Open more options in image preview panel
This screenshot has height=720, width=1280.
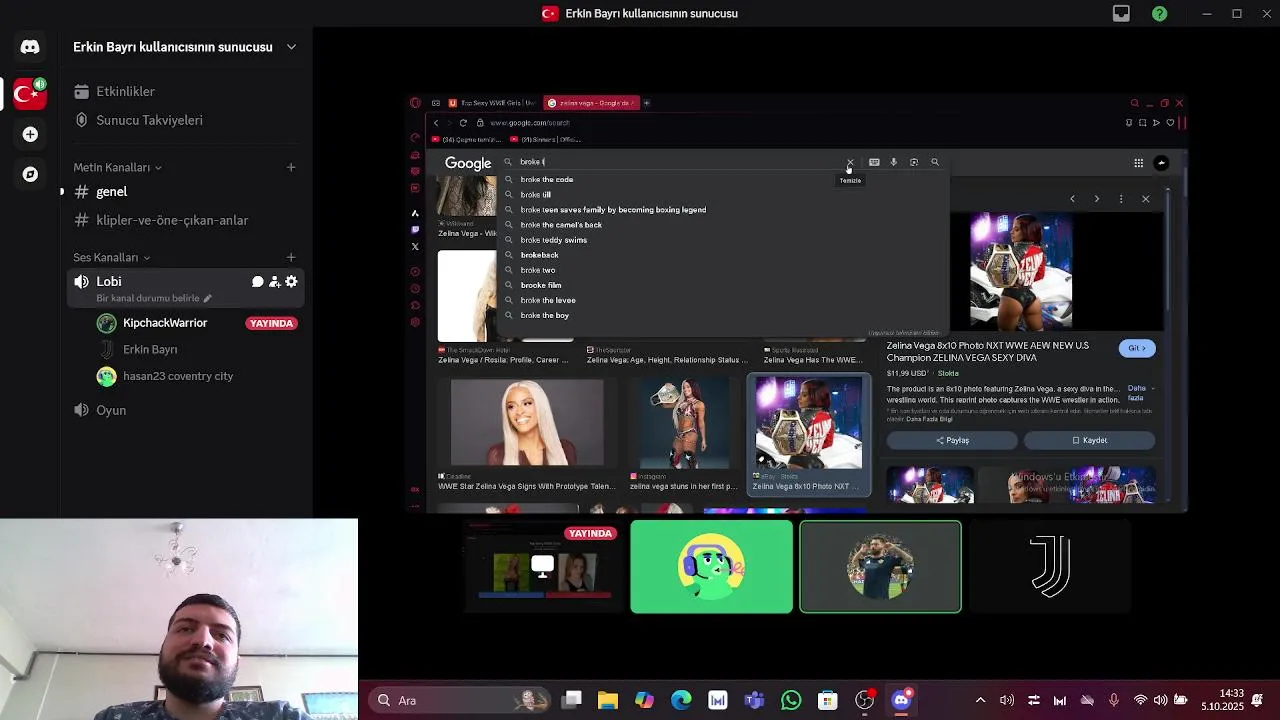1121,199
